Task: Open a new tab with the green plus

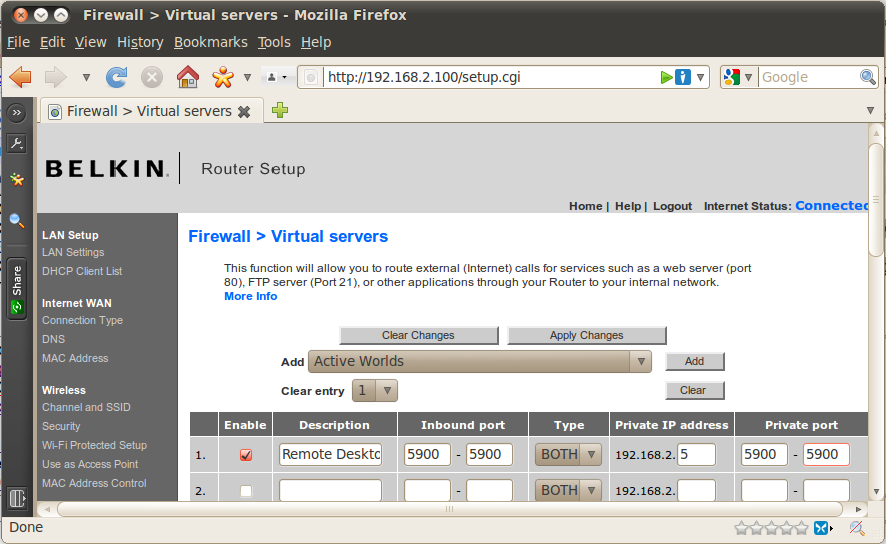Action: click(x=280, y=110)
